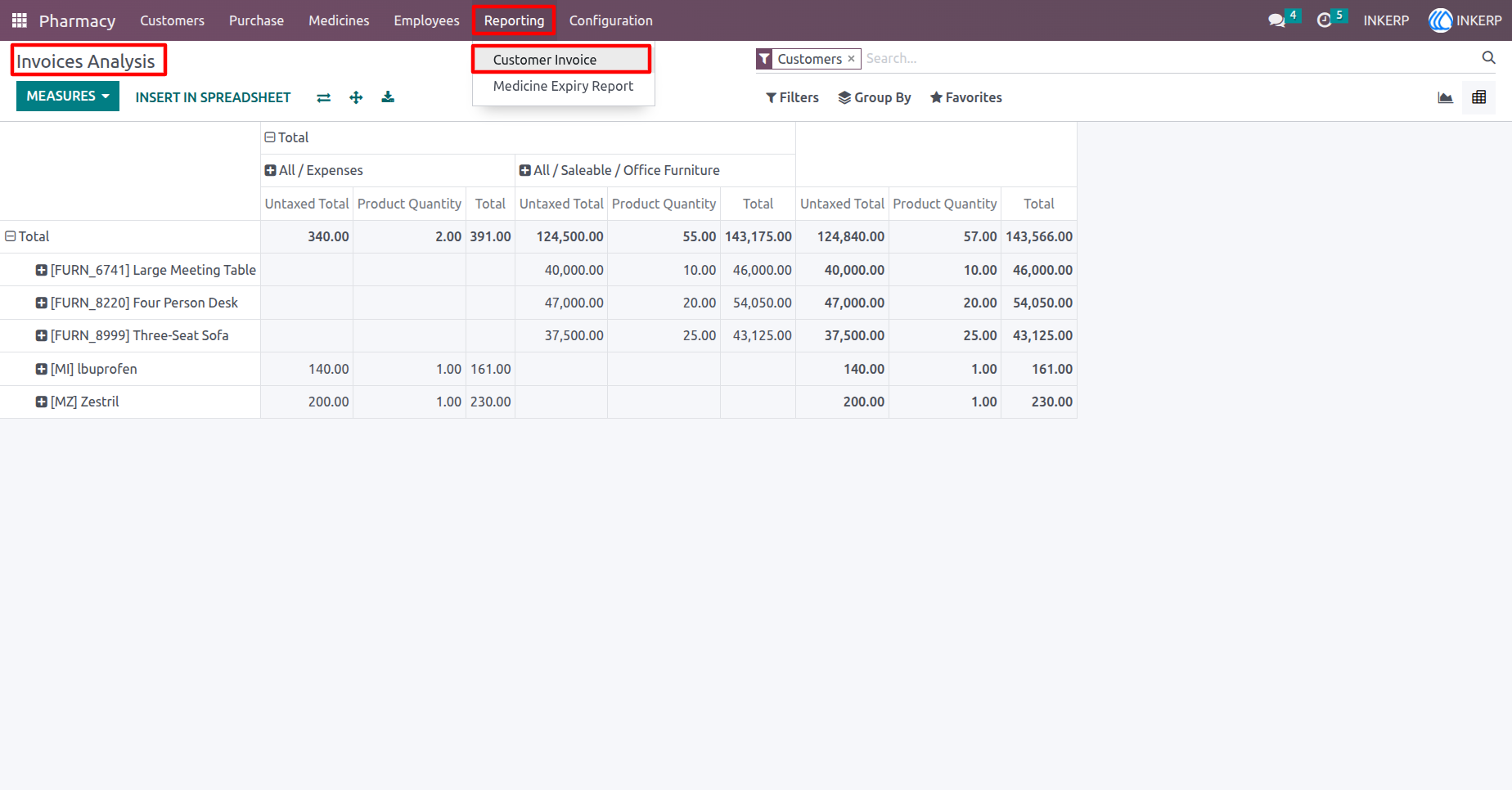This screenshot has width=1512, height=790.
Task: Click the search magnifier icon
Action: point(1488,58)
